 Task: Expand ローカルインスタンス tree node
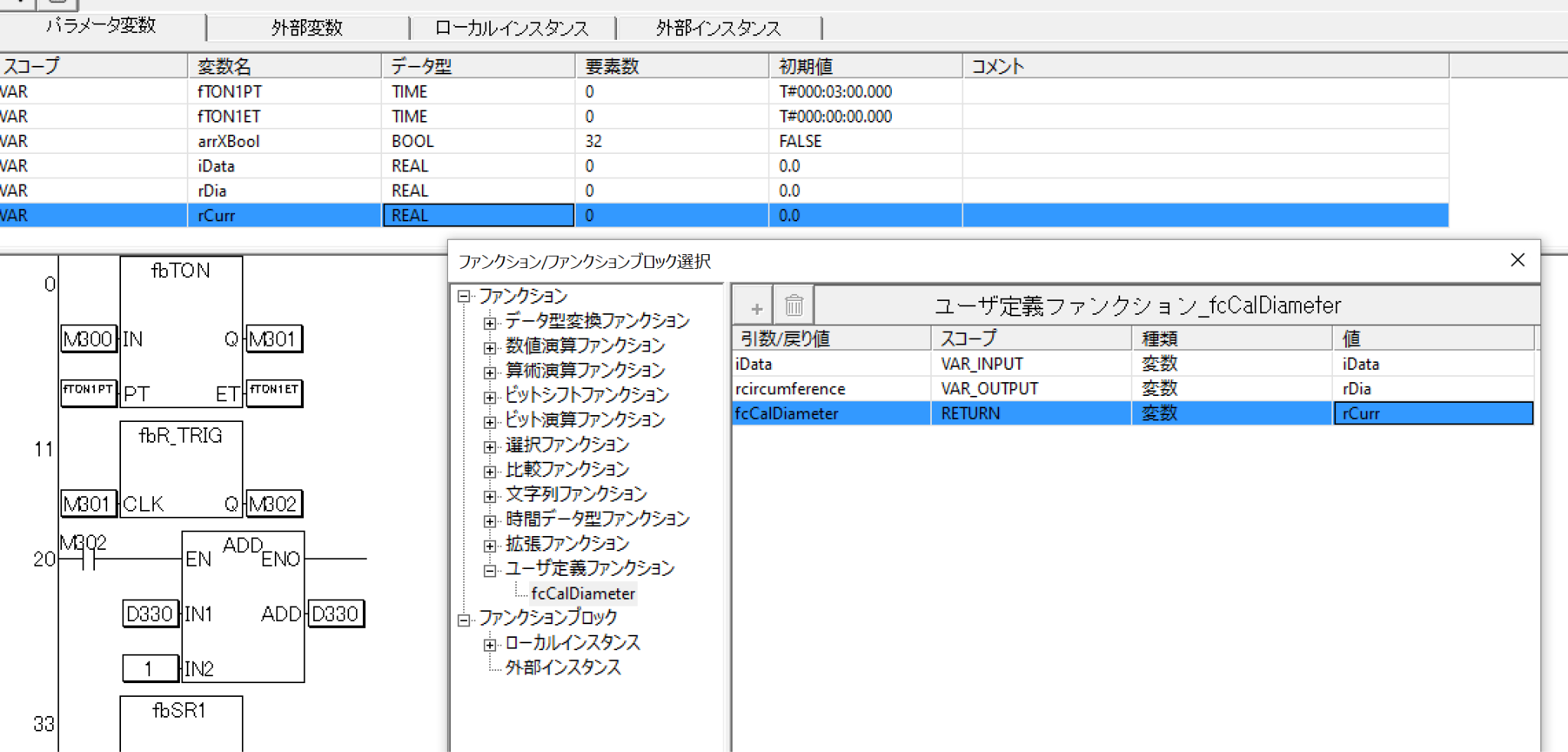pyautogui.click(x=490, y=645)
